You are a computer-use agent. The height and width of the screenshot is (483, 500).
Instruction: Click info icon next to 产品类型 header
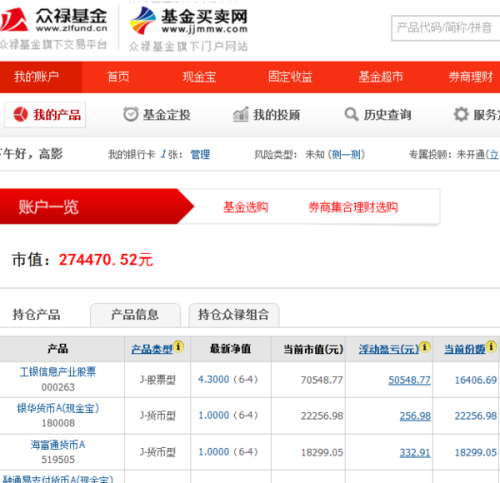(178, 347)
